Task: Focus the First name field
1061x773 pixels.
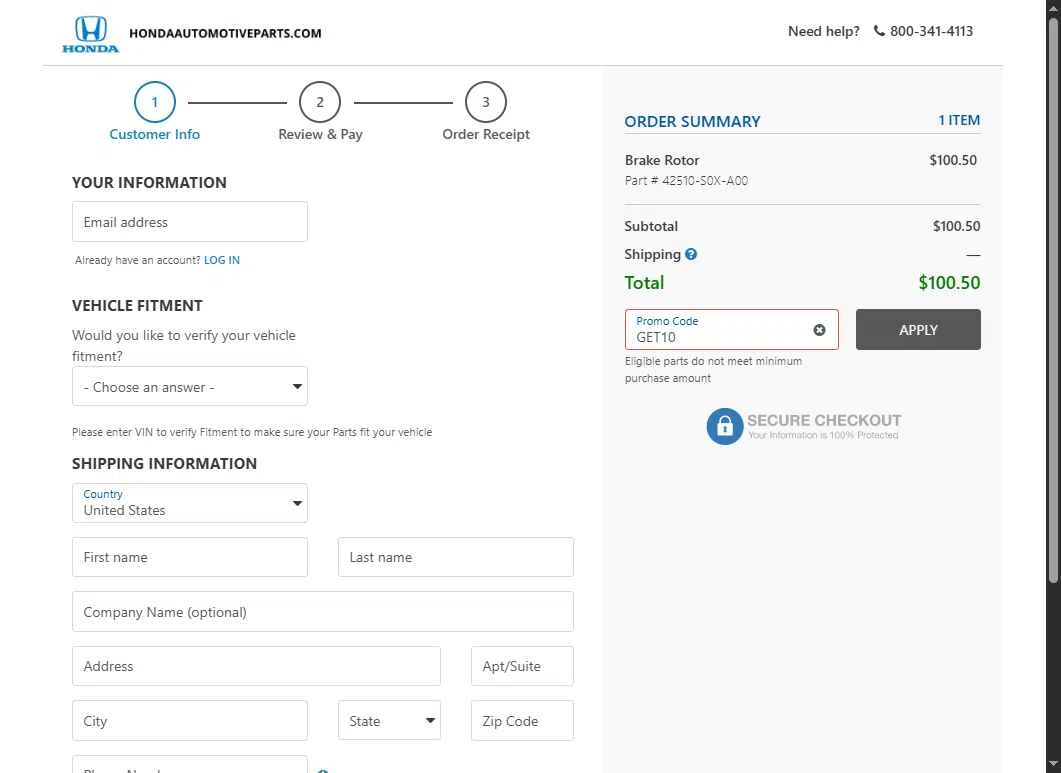Action: [x=189, y=557]
